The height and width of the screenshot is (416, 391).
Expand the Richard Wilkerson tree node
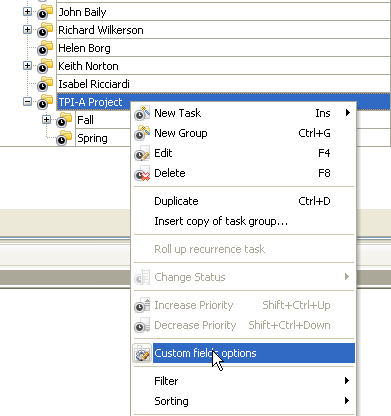pos(27,30)
